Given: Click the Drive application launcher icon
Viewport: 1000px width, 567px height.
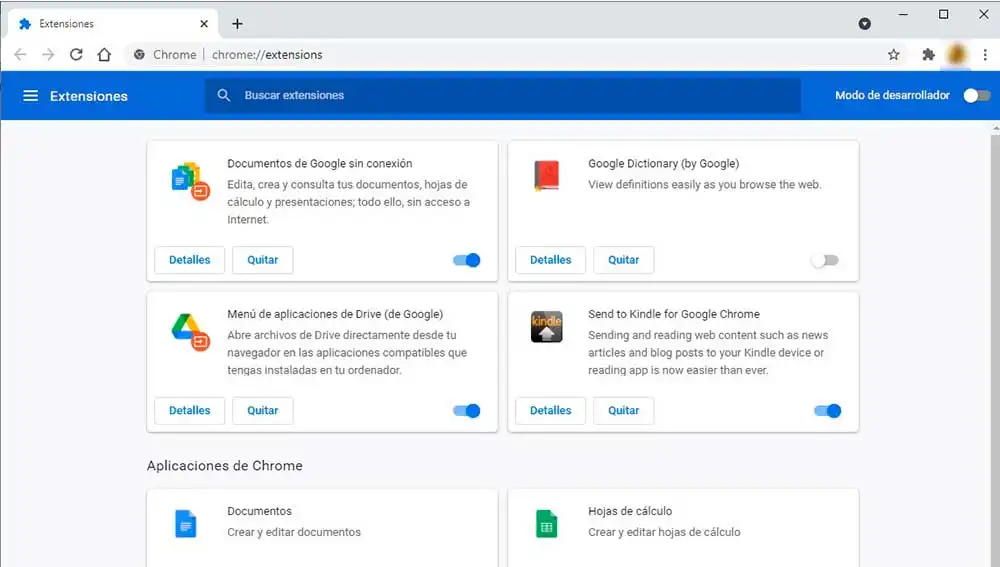Looking at the screenshot, I should (190, 332).
